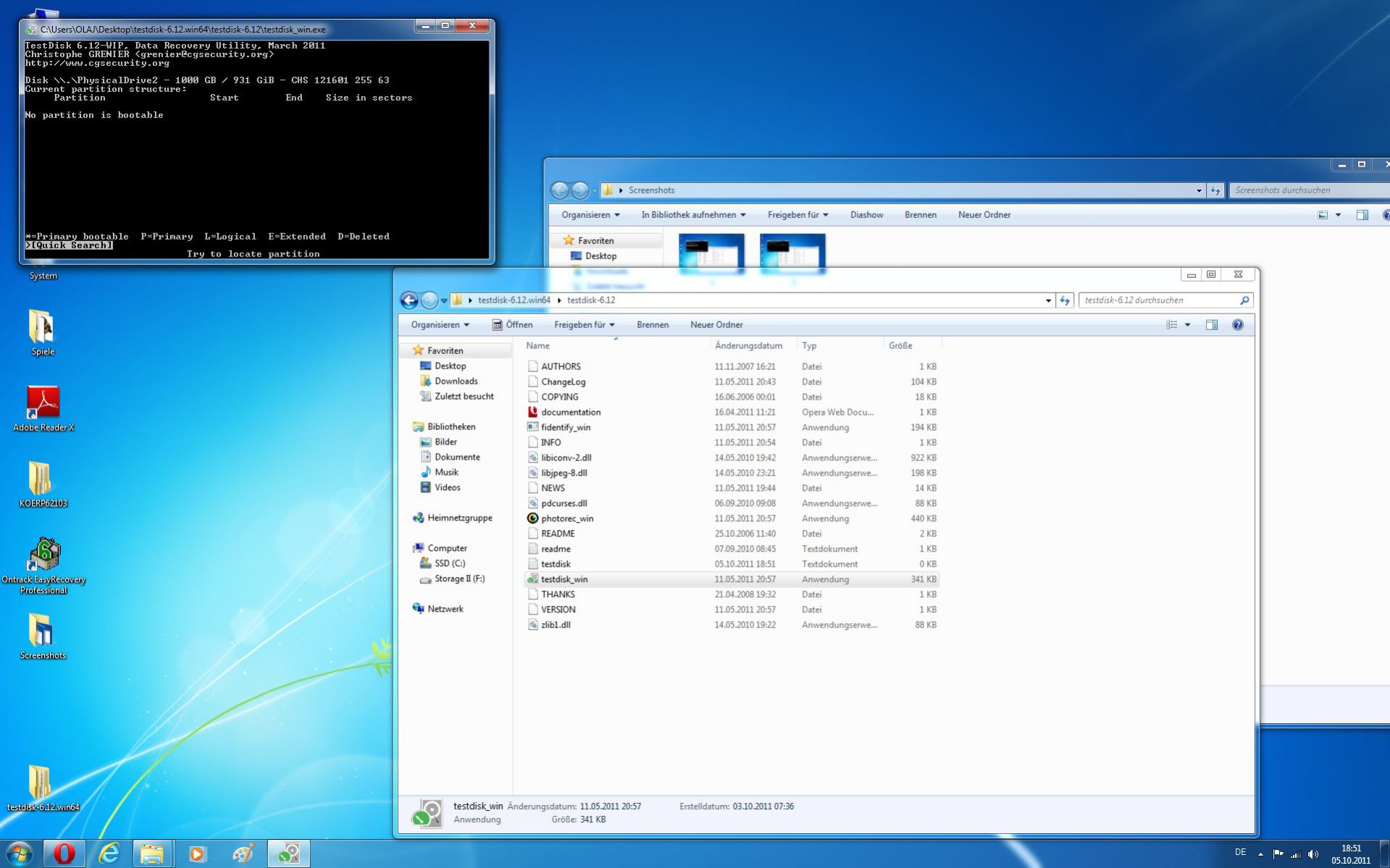Click the clock and date in taskbar

(x=1351, y=855)
